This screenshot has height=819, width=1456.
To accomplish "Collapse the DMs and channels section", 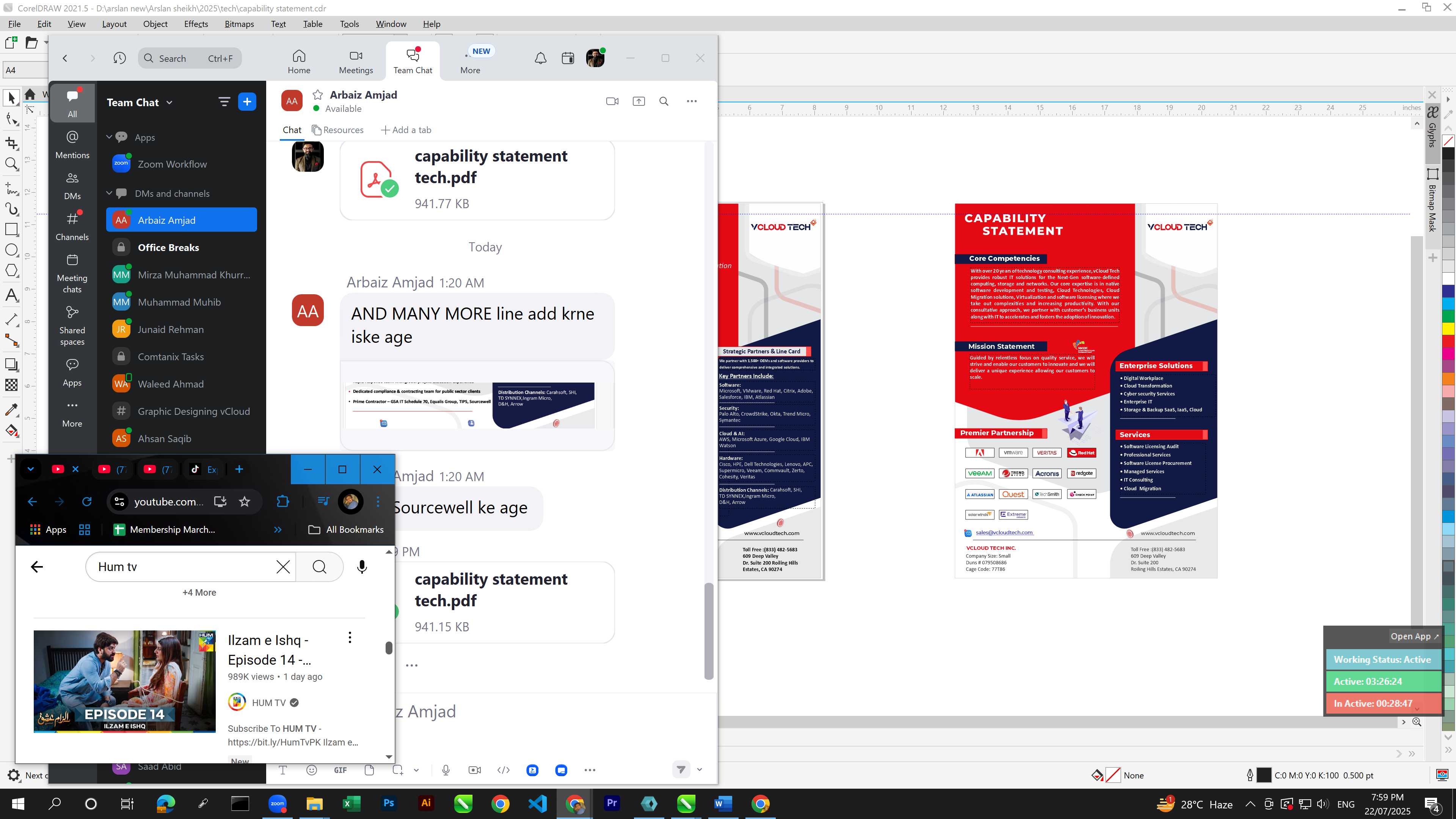I will click(x=109, y=193).
